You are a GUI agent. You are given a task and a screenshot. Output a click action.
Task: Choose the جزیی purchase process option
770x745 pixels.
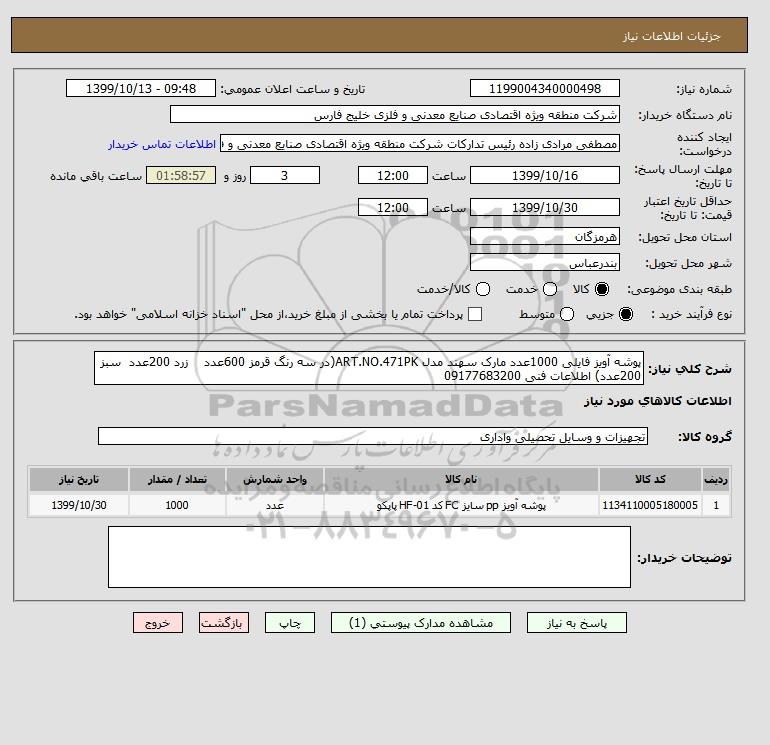(x=626, y=314)
